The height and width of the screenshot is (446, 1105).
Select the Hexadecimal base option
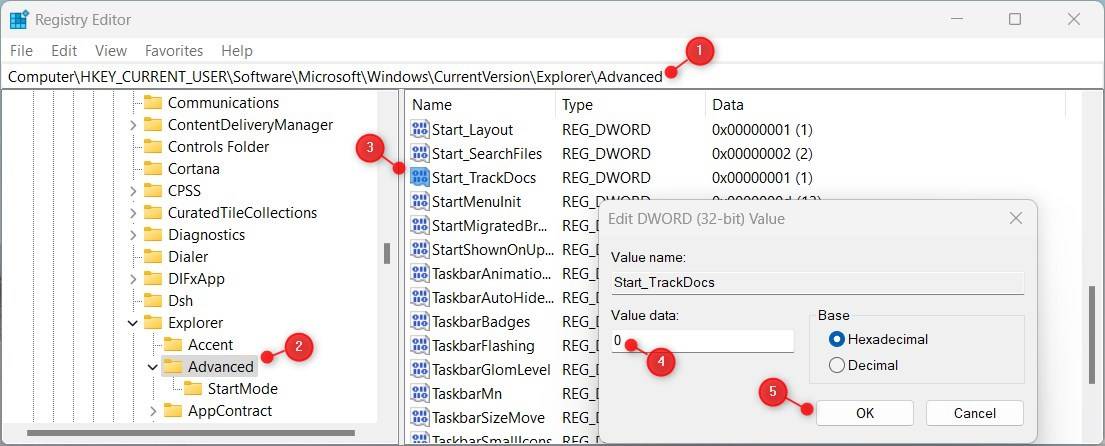tap(837, 339)
